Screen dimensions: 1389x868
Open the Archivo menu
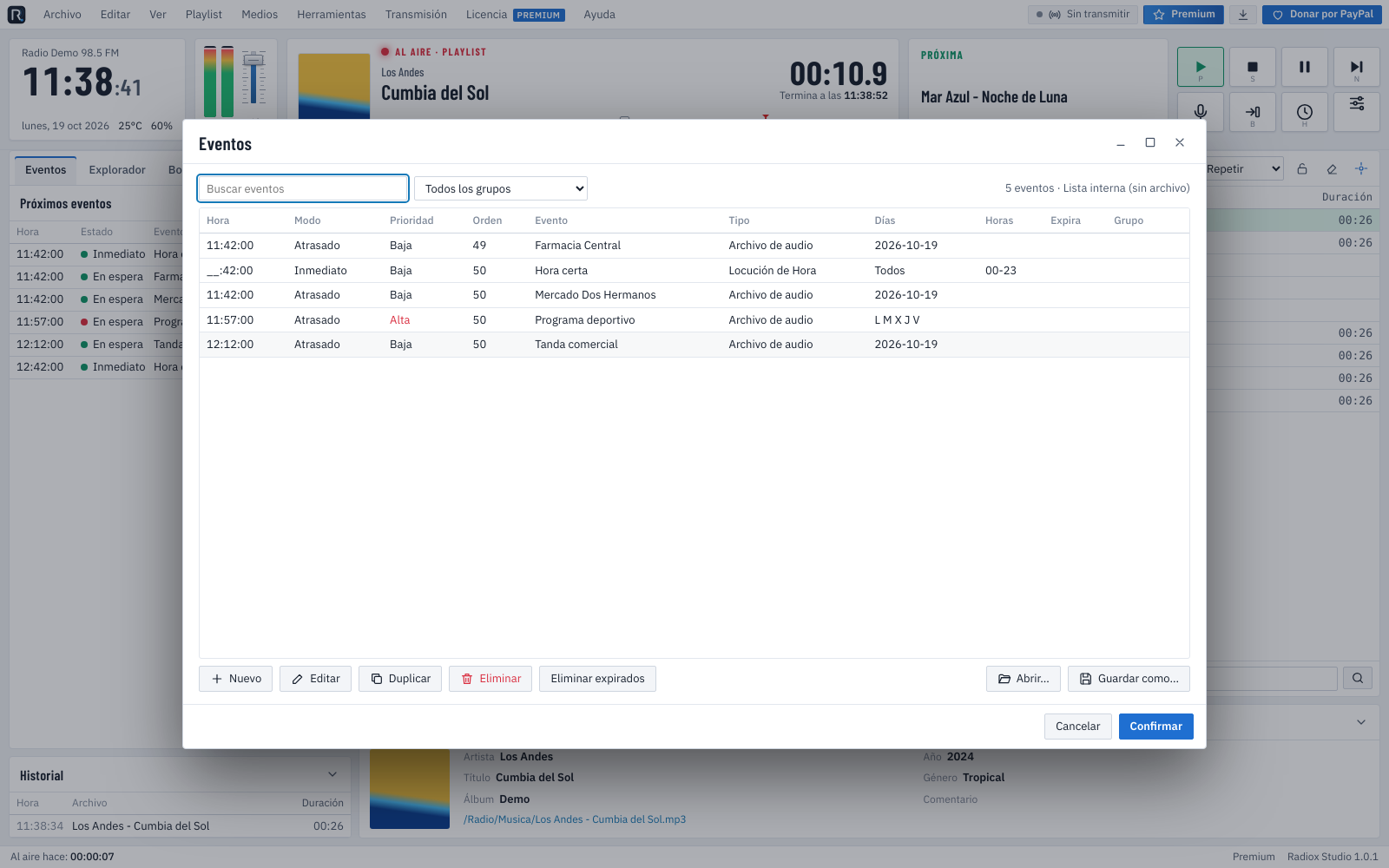click(x=63, y=15)
